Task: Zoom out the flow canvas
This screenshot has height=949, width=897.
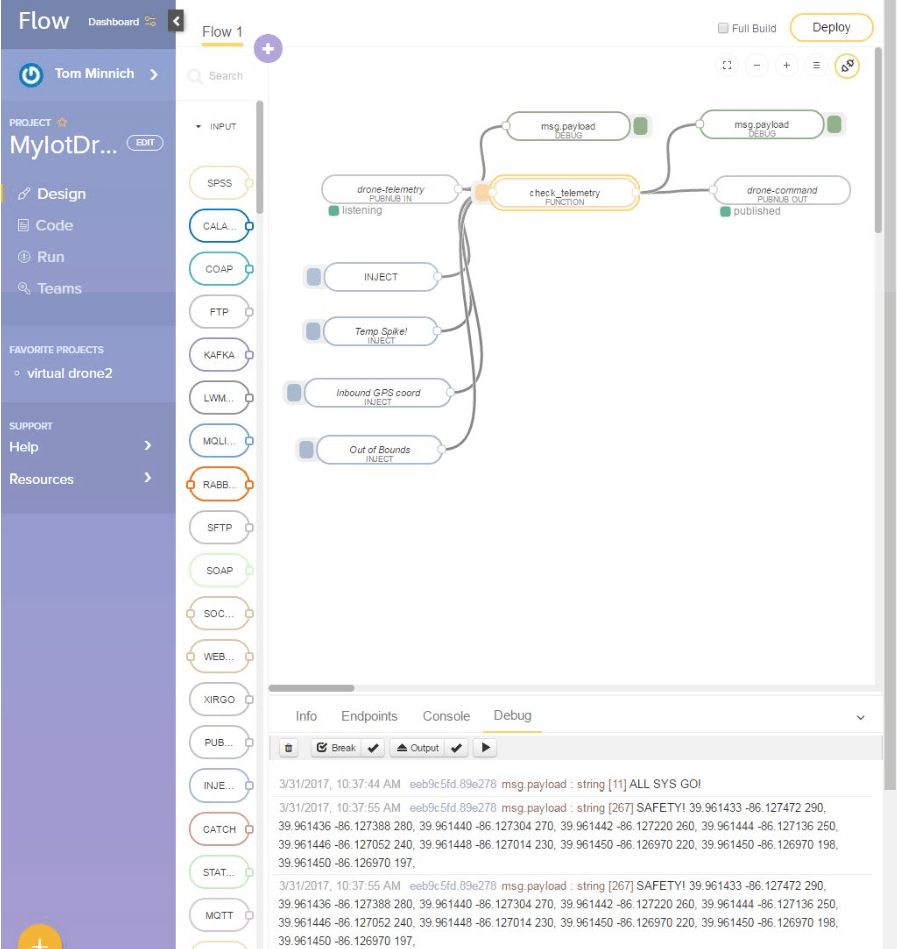Action: [x=757, y=66]
